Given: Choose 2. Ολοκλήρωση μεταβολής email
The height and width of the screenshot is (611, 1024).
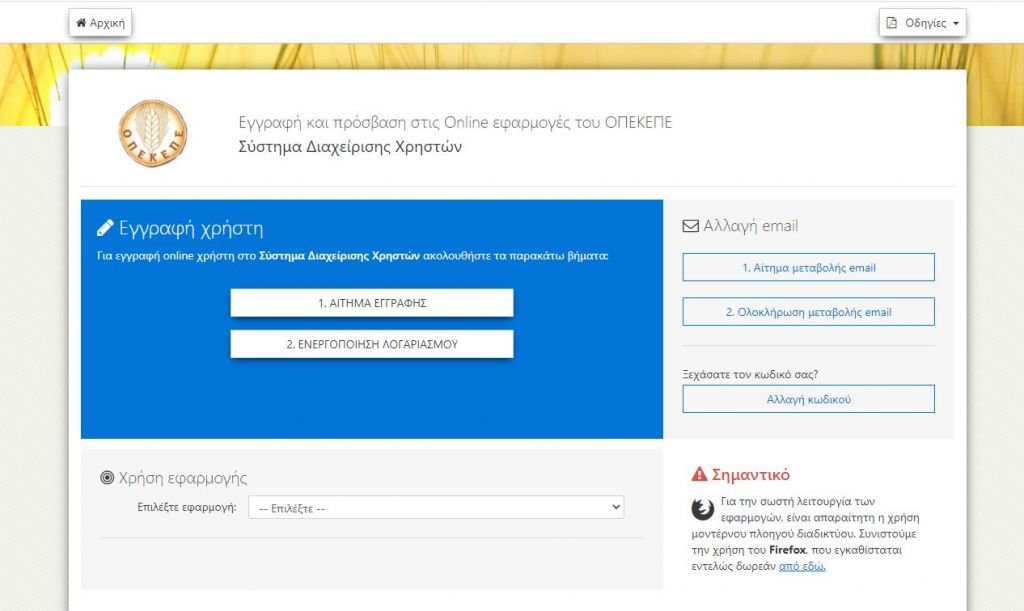Looking at the screenshot, I should [808, 312].
